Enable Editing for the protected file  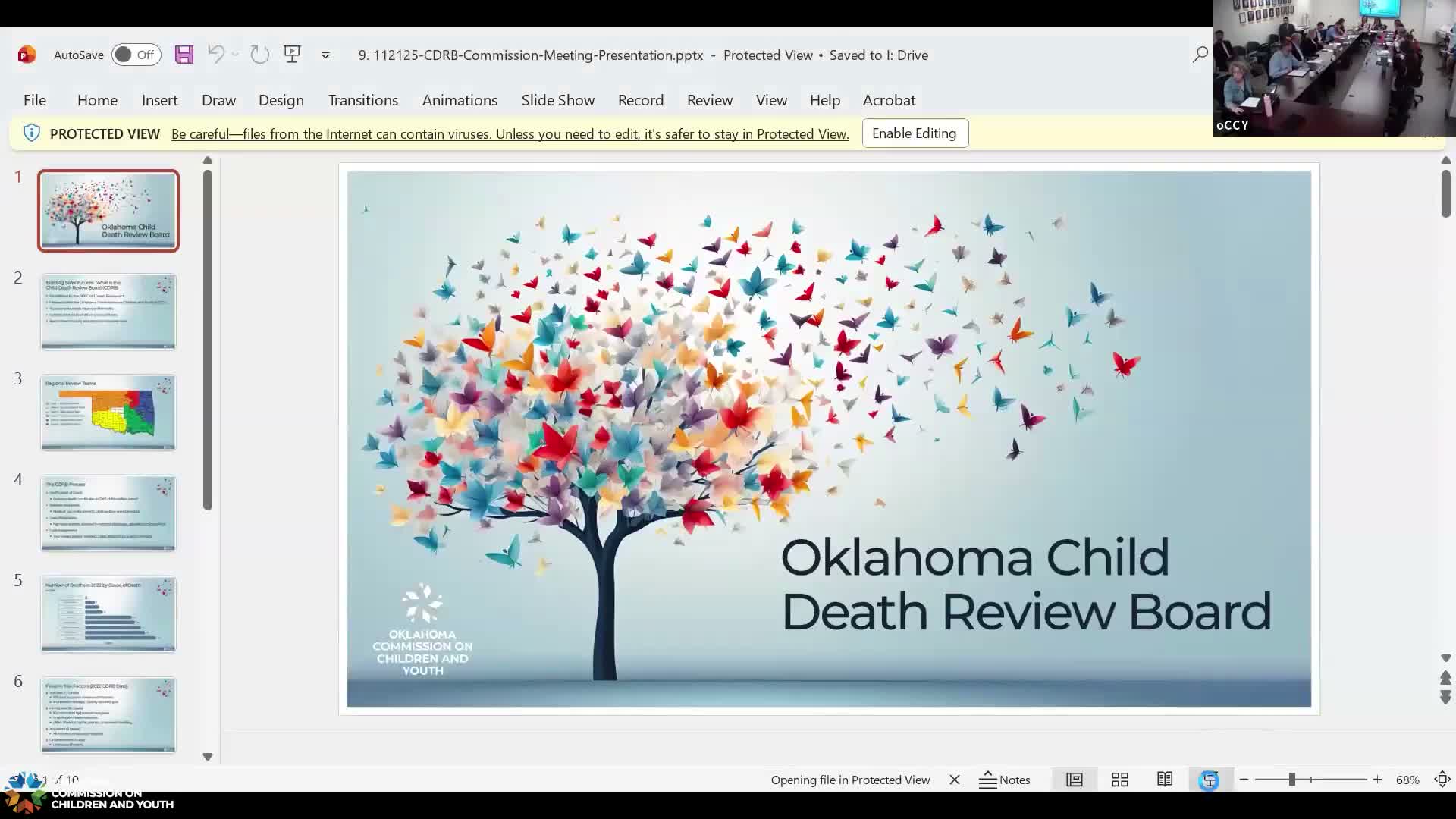[915, 133]
